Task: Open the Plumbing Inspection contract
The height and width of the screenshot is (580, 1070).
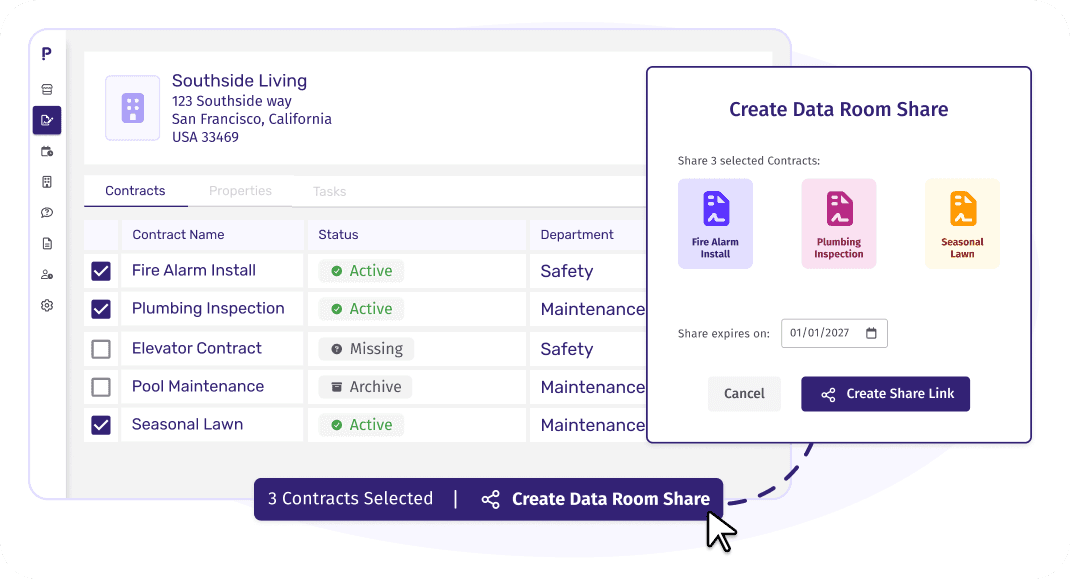Action: [x=208, y=308]
